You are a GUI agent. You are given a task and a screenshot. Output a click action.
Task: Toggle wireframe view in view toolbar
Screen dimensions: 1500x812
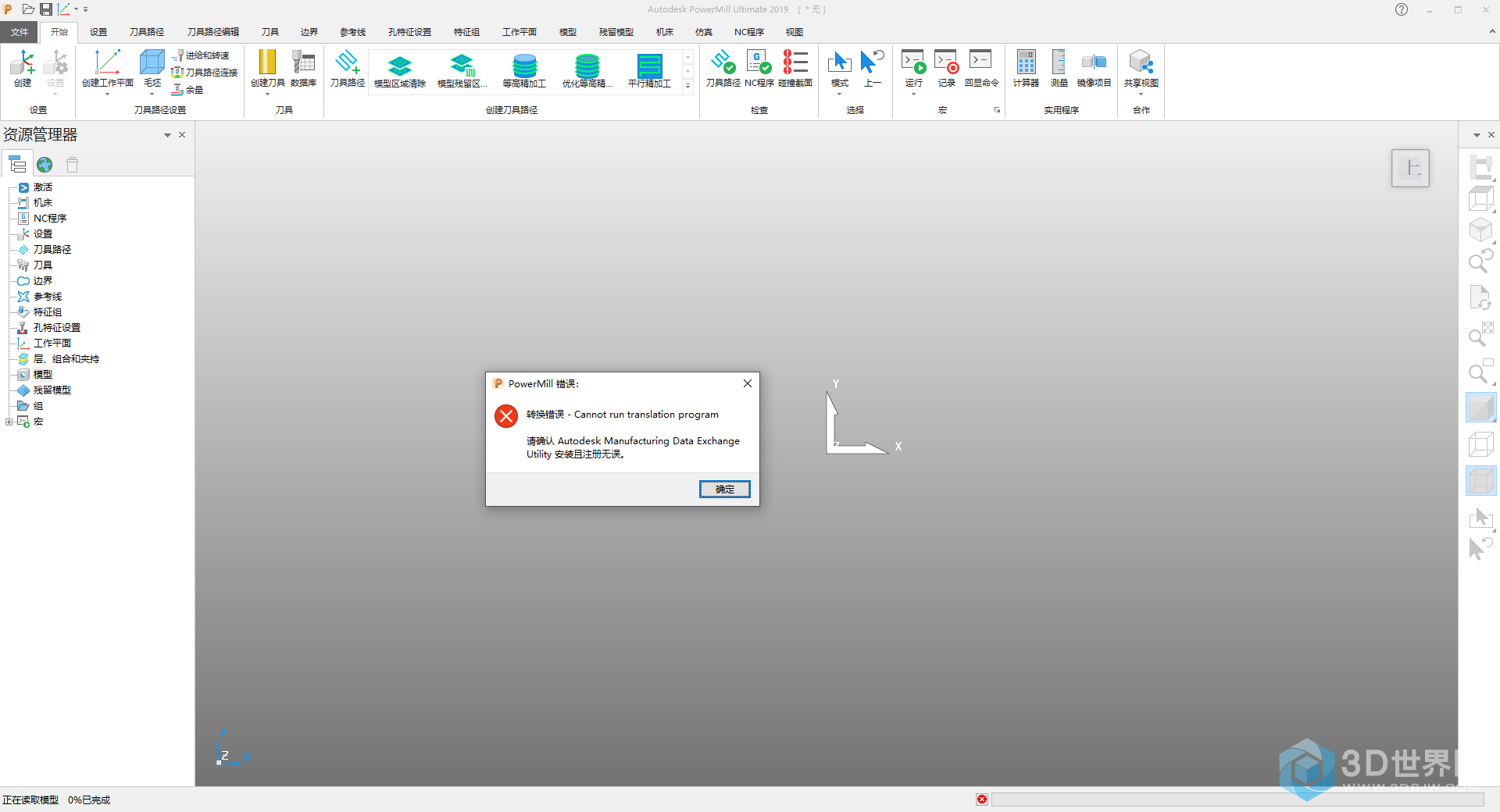pos(1480,445)
